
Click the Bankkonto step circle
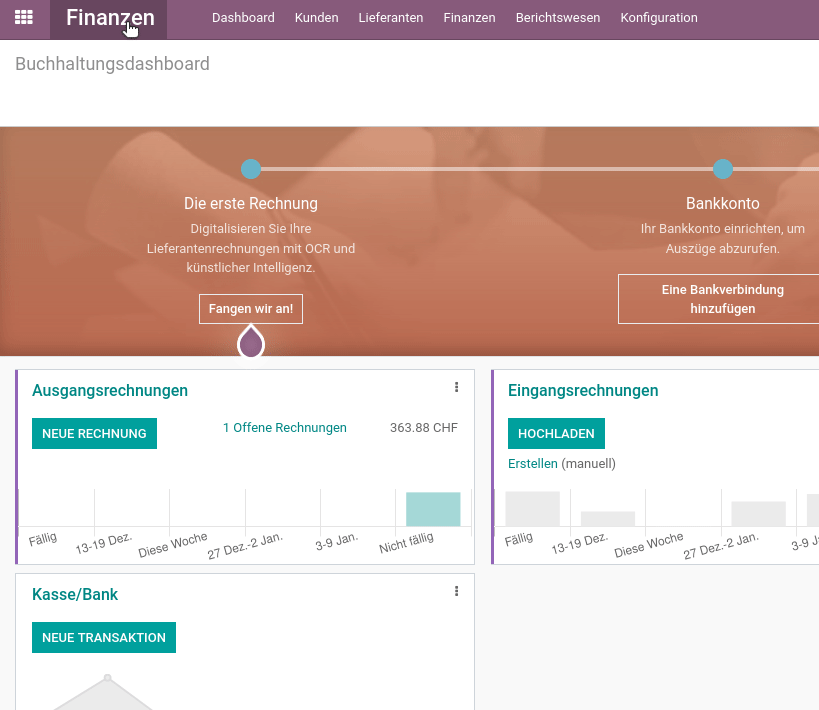coord(722,169)
